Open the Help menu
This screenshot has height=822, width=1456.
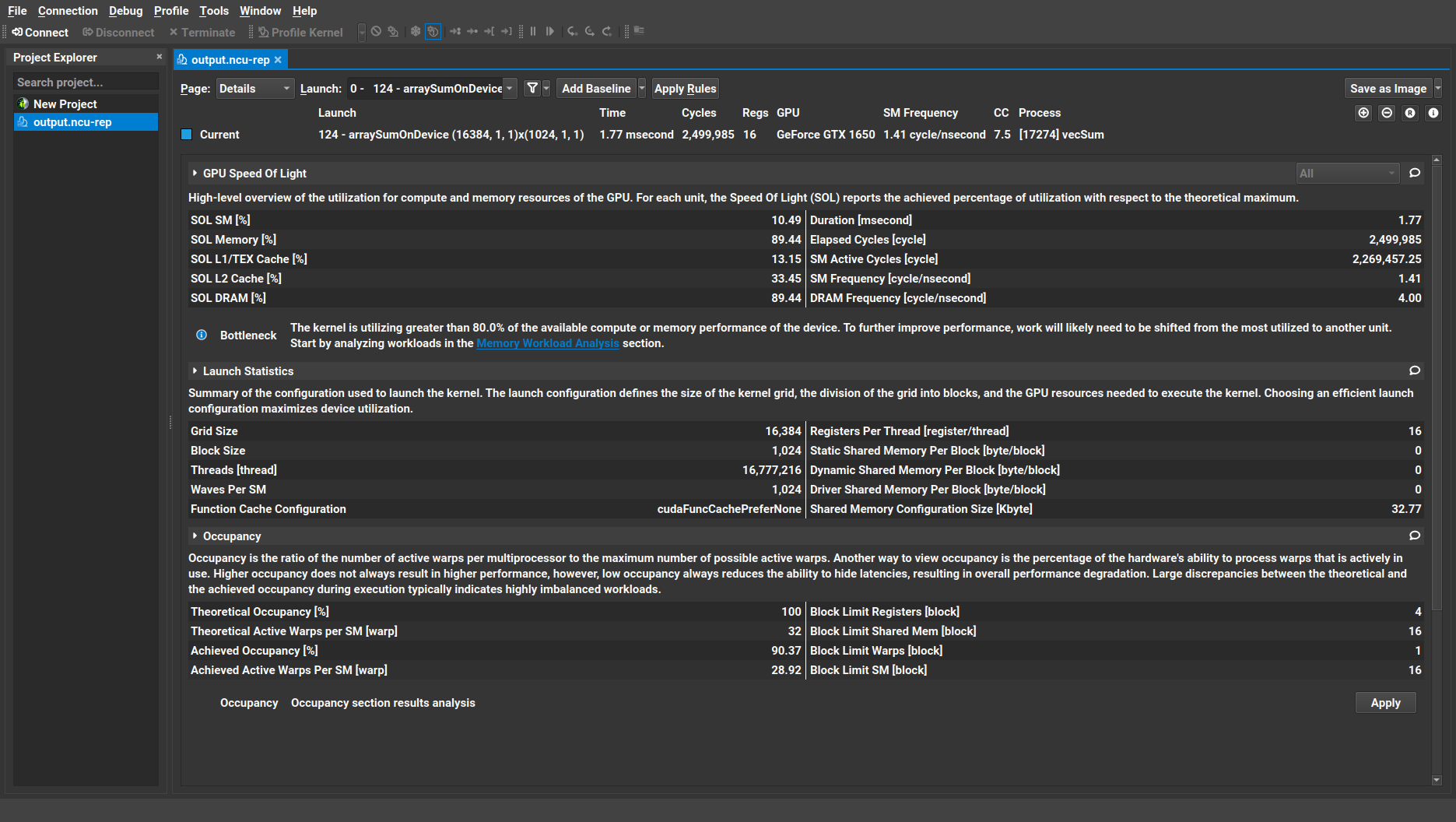coord(304,11)
